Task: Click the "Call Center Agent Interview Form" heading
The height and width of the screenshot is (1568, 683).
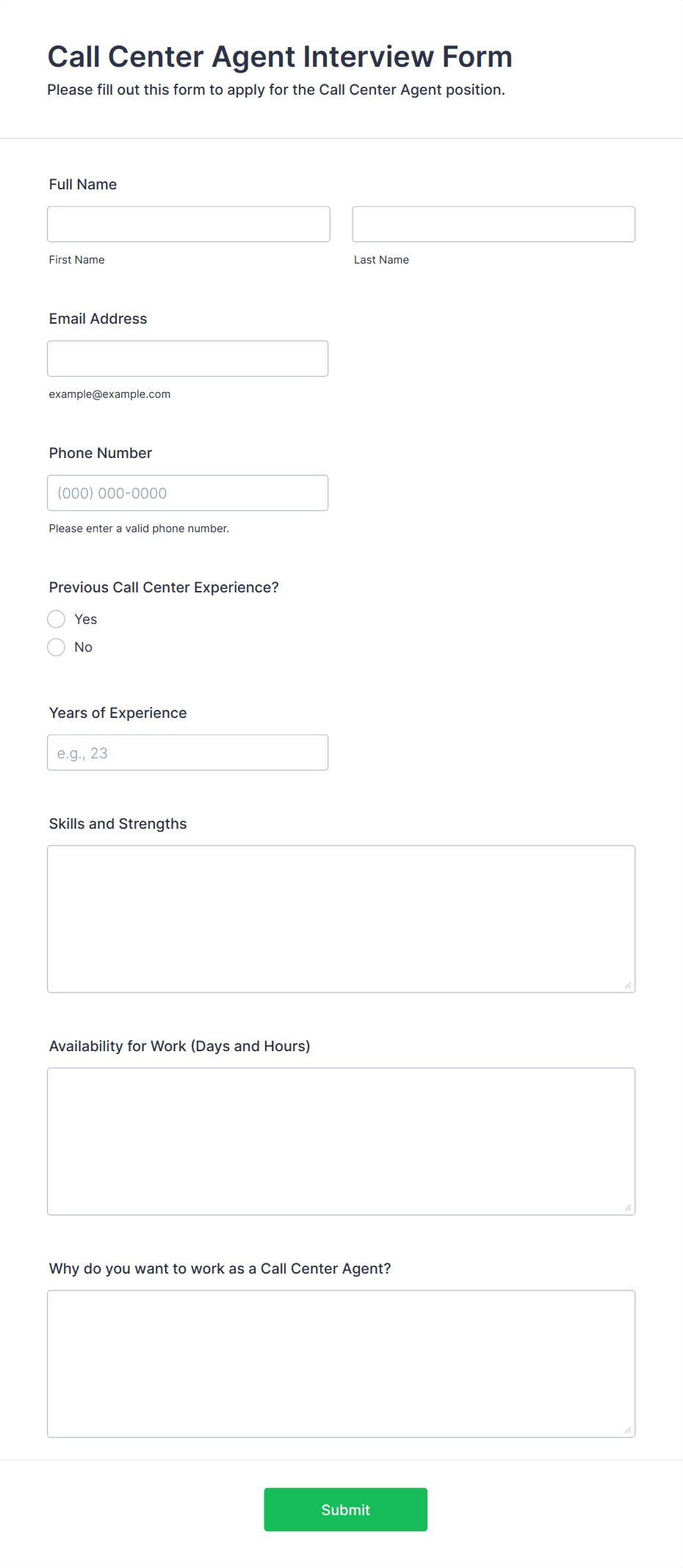Action: 280,57
